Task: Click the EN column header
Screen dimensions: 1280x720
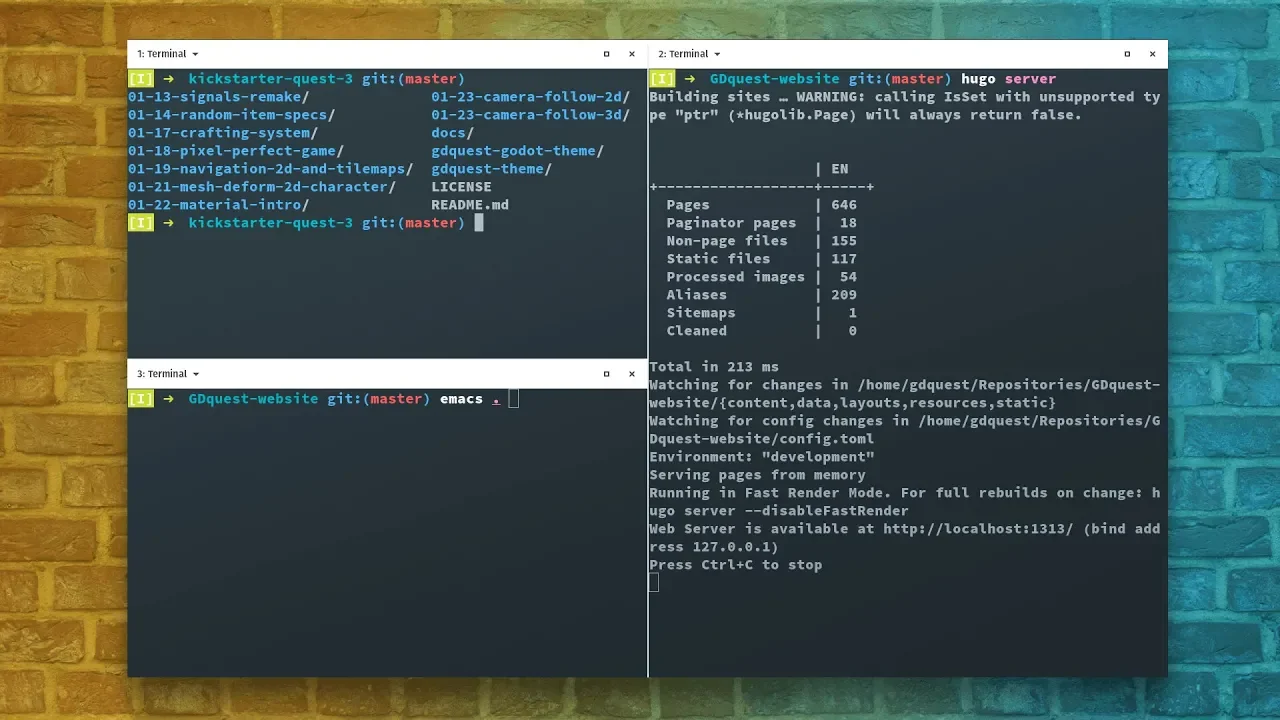Action: pyautogui.click(x=839, y=169)
